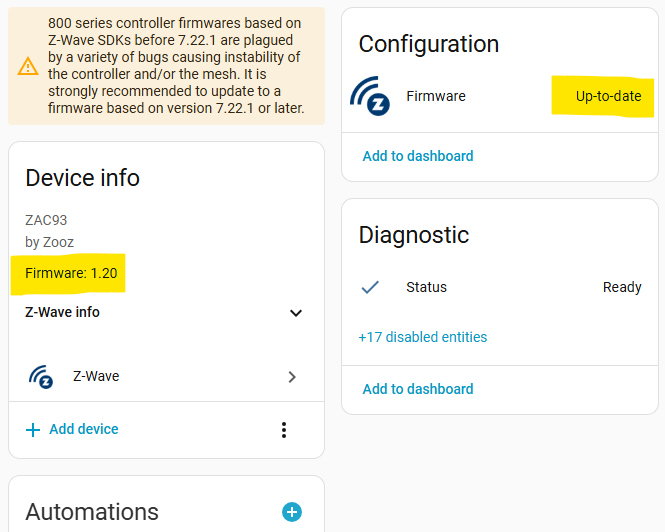Open the Z-Wave integration chevron arrow
The width and height of the screenshot is (665, 532).
(x=292, y=377)
